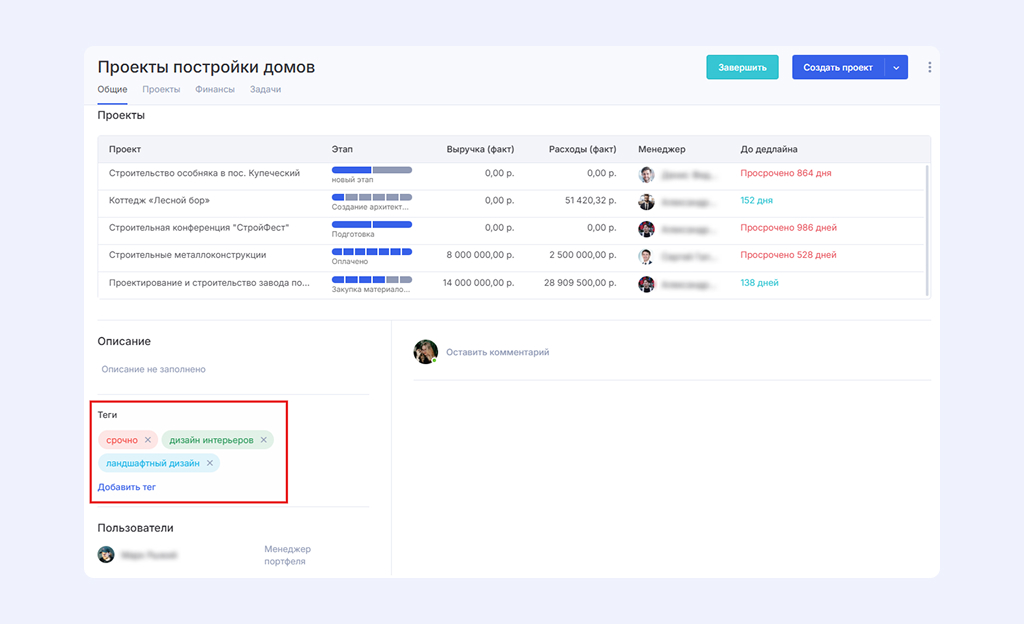Image resolution: width=1024 pixels, height=624 pixels.
Task: Go to the Задачи tab
Action: click(265, 90)
